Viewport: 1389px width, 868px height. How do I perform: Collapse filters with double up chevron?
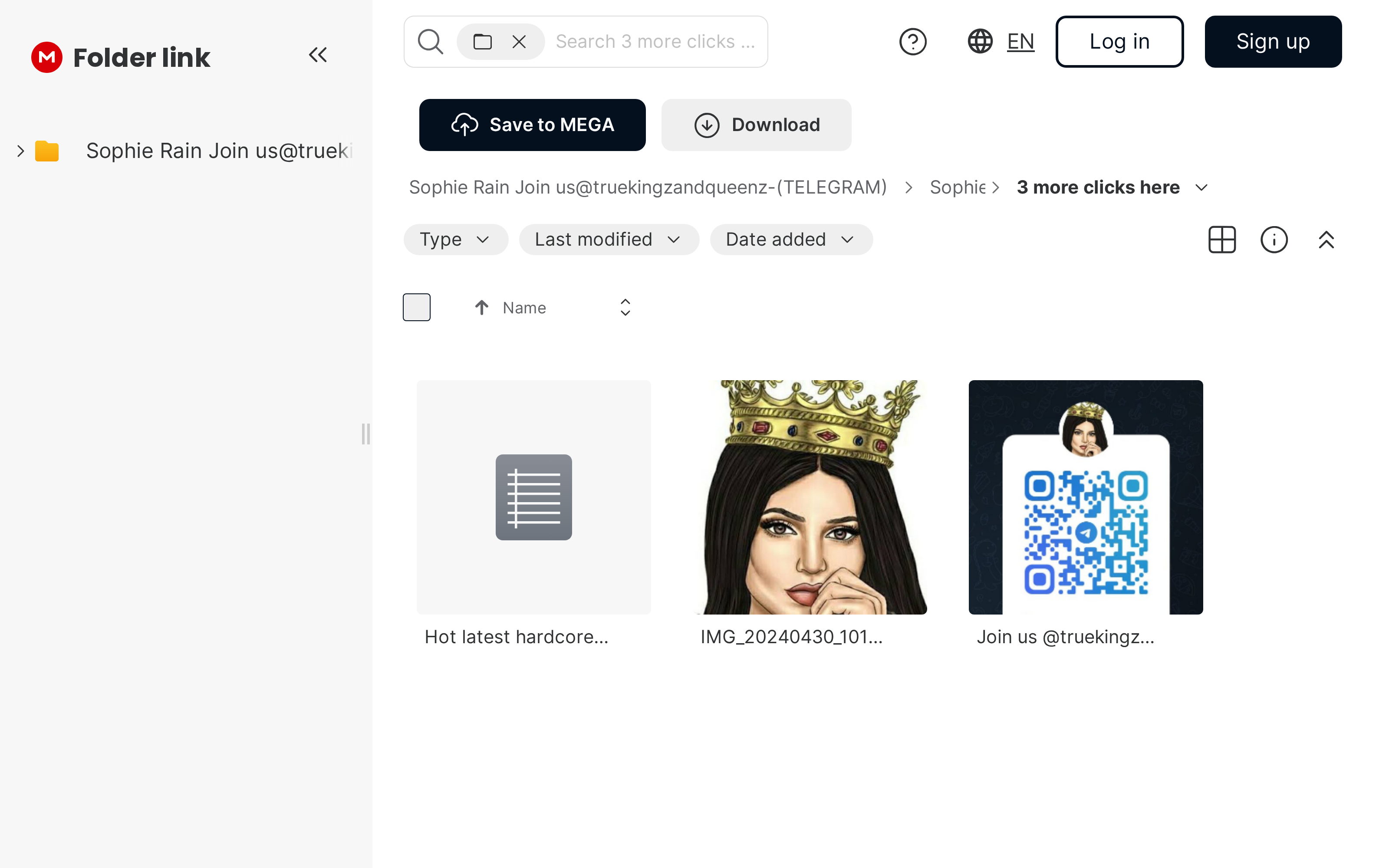[x=1326, y=240]
